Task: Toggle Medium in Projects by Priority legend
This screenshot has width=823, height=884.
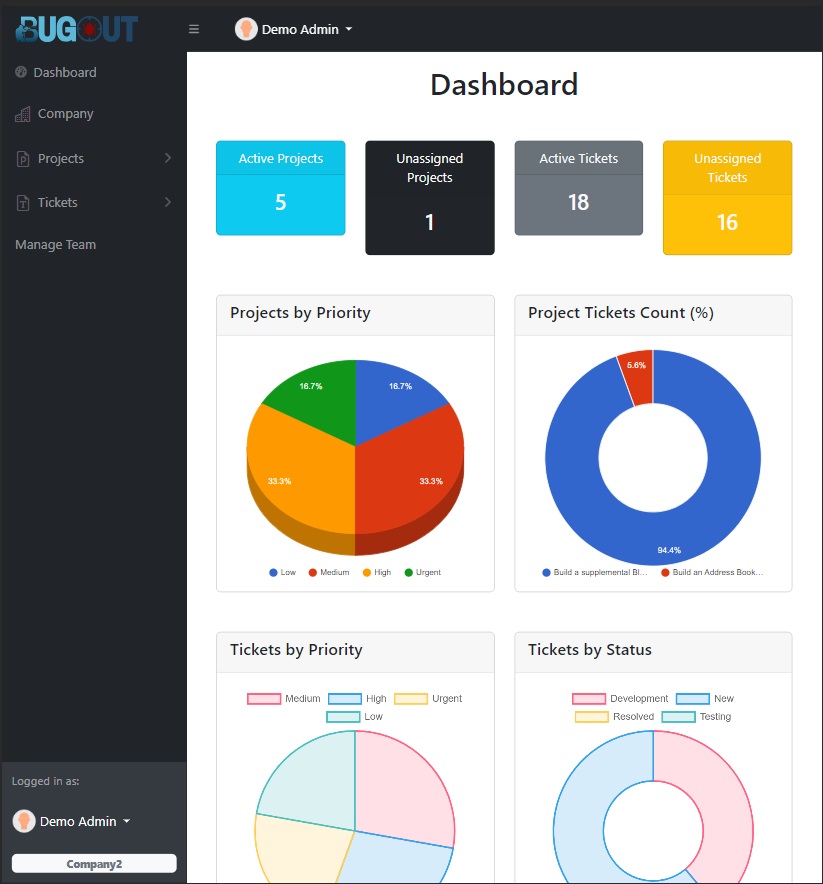Action: (x=329, y=572)
